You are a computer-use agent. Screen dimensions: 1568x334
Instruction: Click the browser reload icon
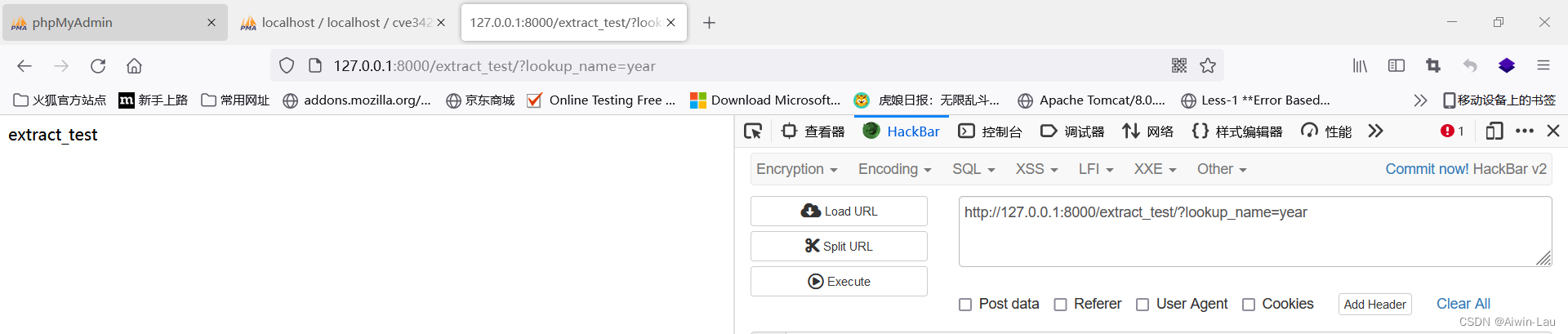pyautogui.click(x=98, y=66)
